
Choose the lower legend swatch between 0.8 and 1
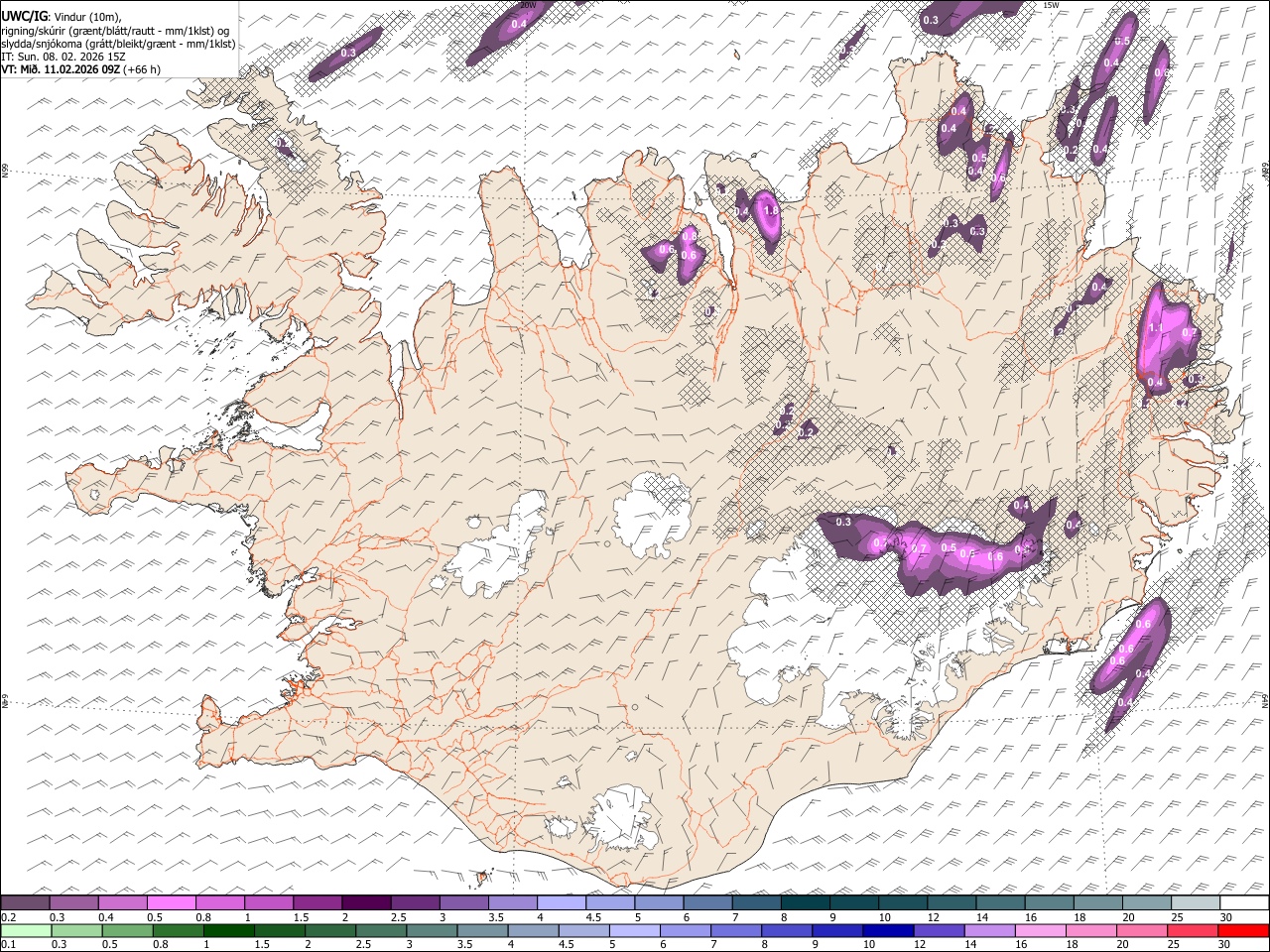click(178, 930)
